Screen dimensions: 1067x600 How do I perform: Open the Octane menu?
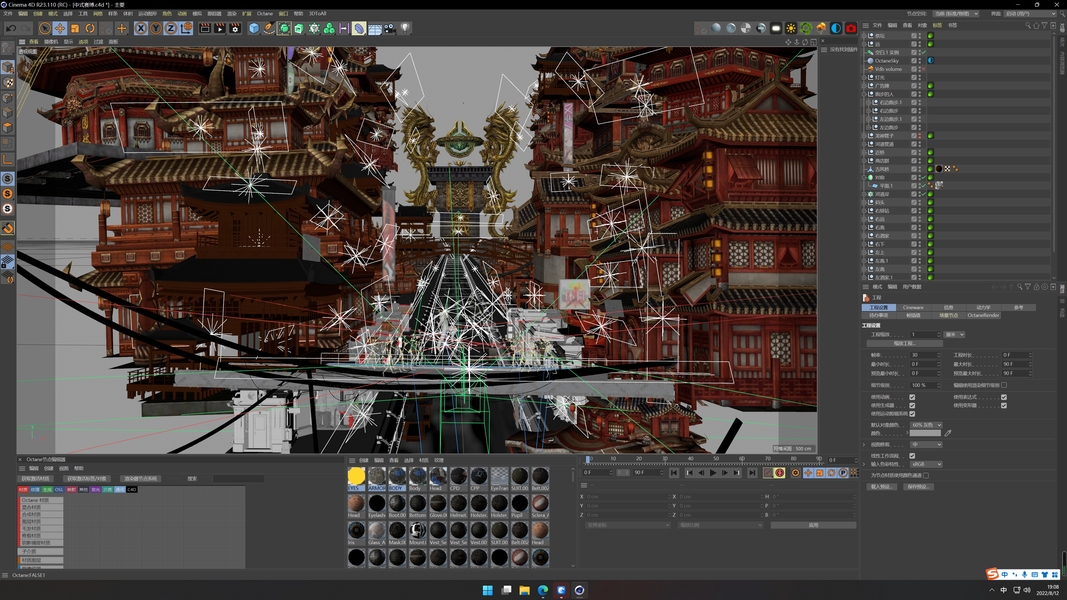[x=265, y=13]
